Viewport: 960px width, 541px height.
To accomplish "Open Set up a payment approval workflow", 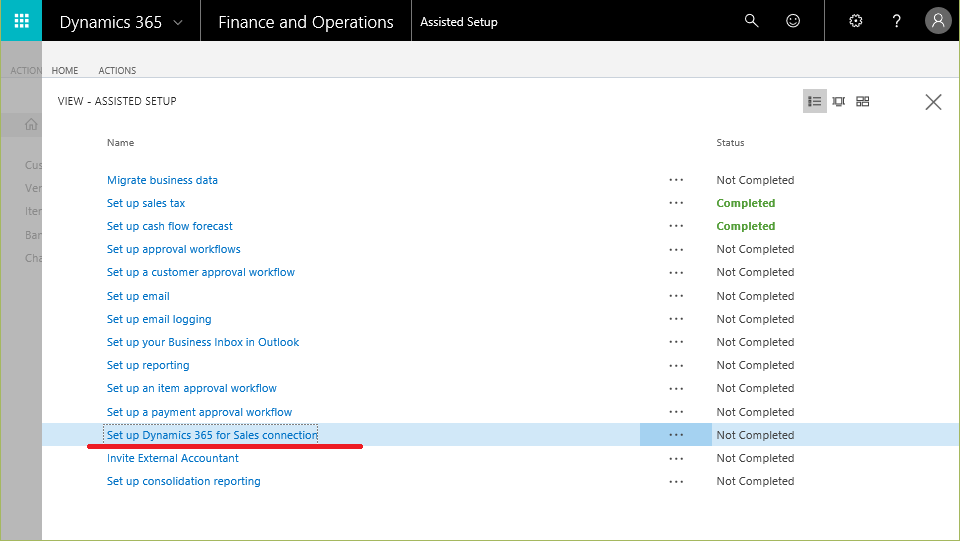I will click(199, 412).
